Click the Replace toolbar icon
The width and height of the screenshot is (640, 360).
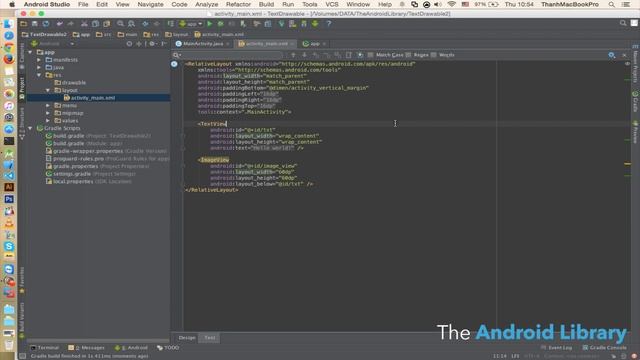point(131,24)
